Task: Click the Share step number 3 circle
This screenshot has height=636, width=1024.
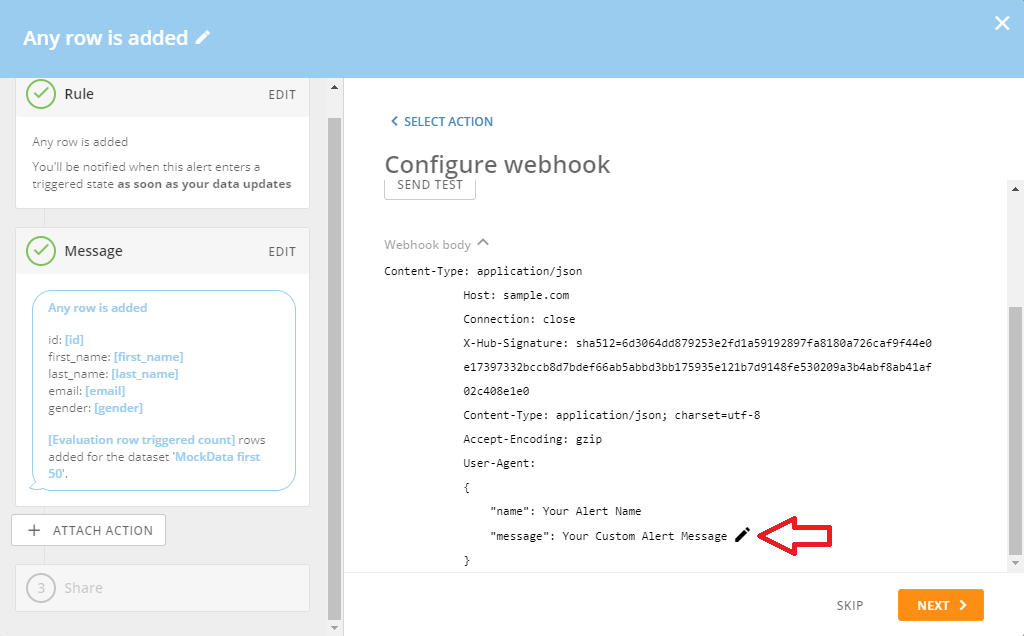Action: tap(40, 588)
